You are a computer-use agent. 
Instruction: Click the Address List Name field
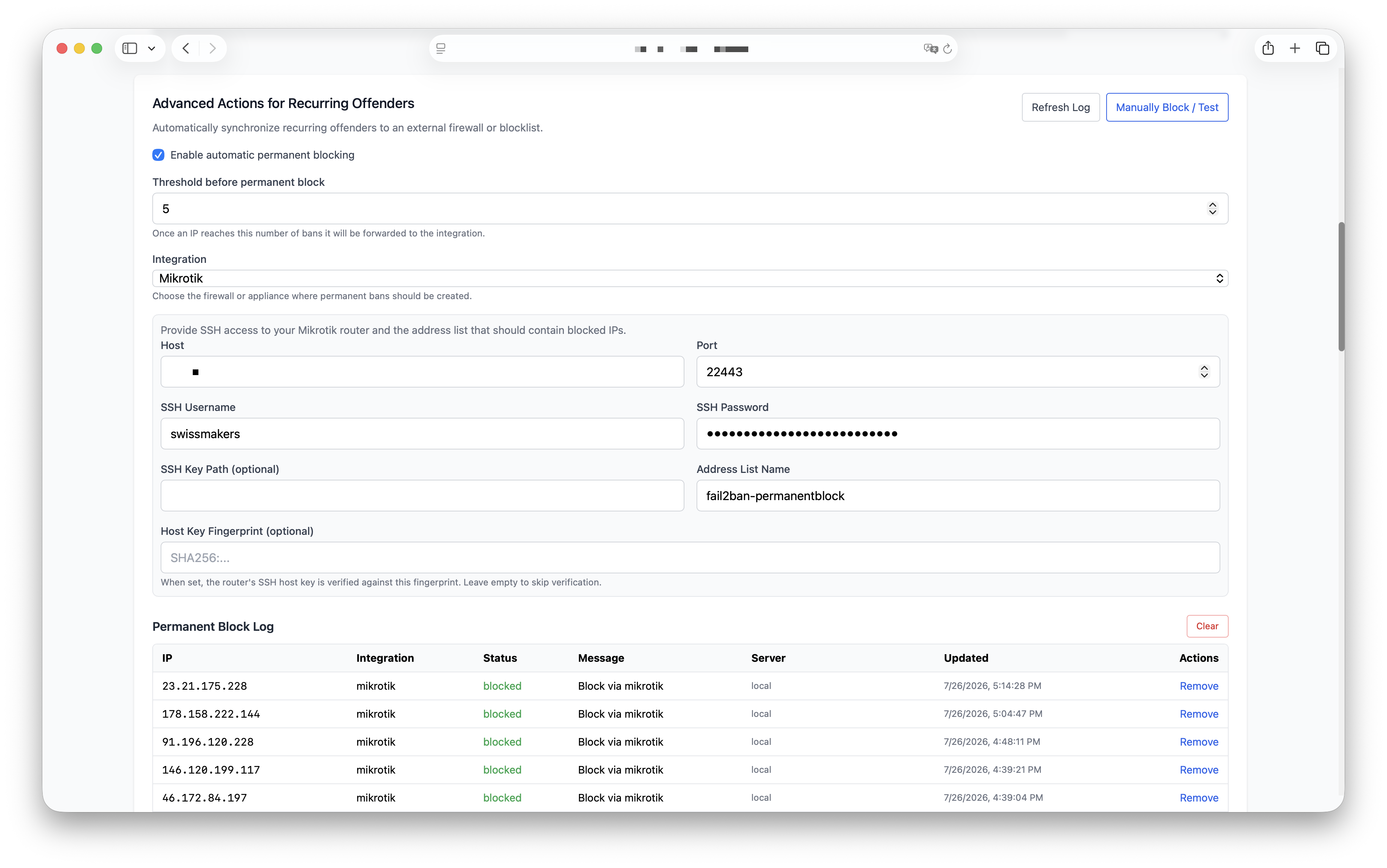958,496
